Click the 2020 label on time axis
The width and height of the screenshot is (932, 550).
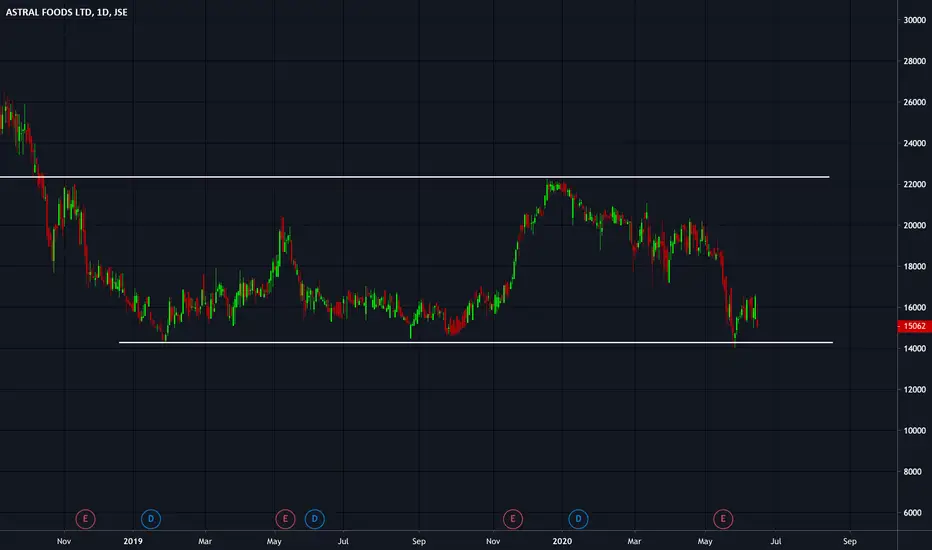tap(562, 541)
